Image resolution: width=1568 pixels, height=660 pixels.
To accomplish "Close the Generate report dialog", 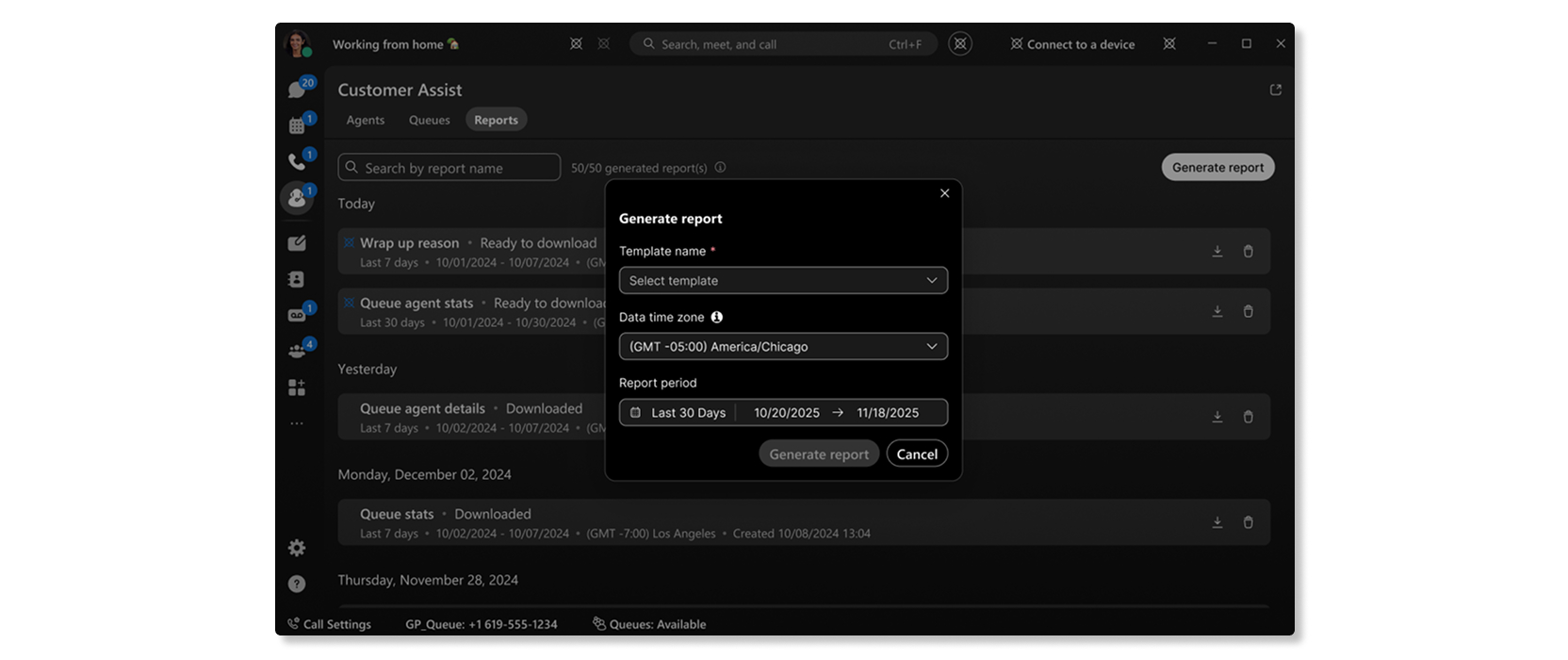I will click(x=944, y=193).
